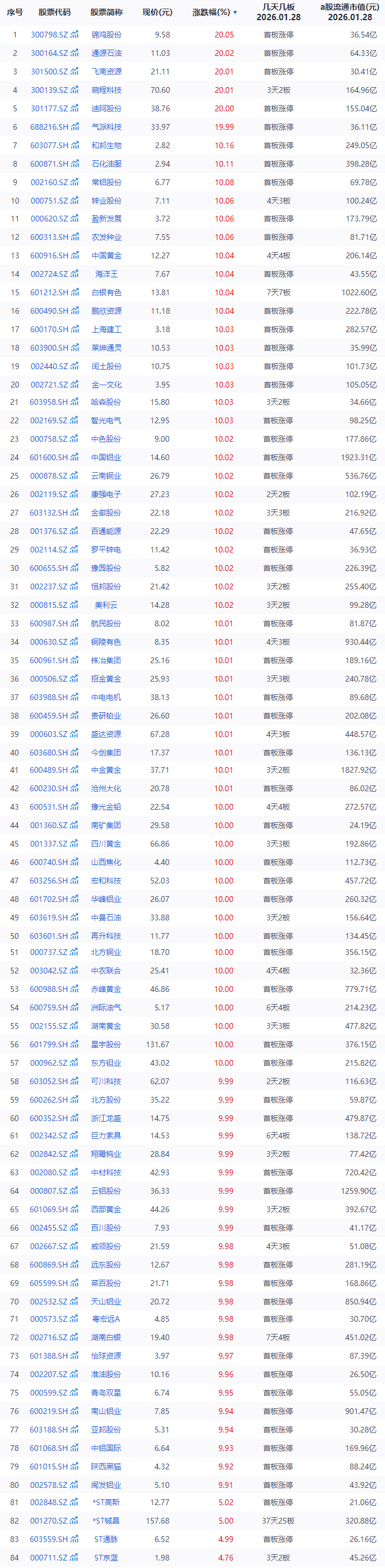Click the chart icon next to 002716.SZ

[x=74, y=1337]
